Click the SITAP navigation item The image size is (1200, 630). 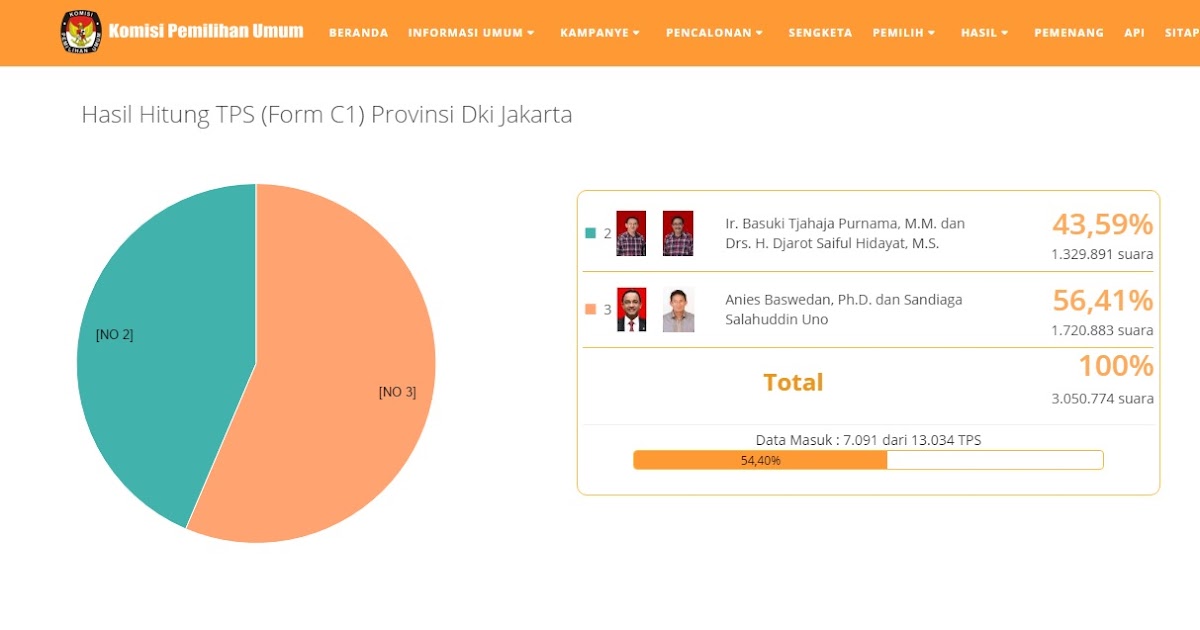tap(1182, 32)
